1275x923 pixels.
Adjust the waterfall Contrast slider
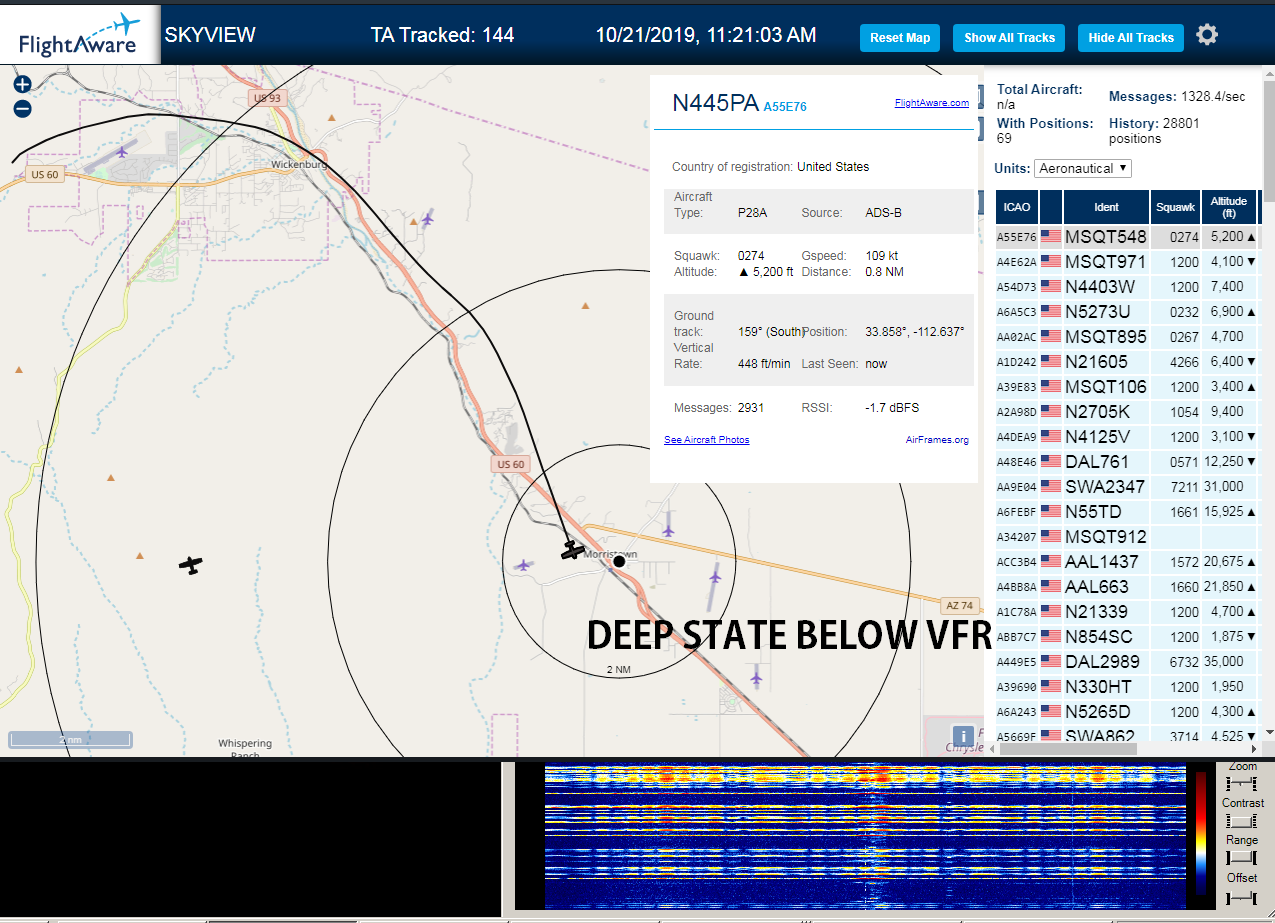click(1241, 820)
